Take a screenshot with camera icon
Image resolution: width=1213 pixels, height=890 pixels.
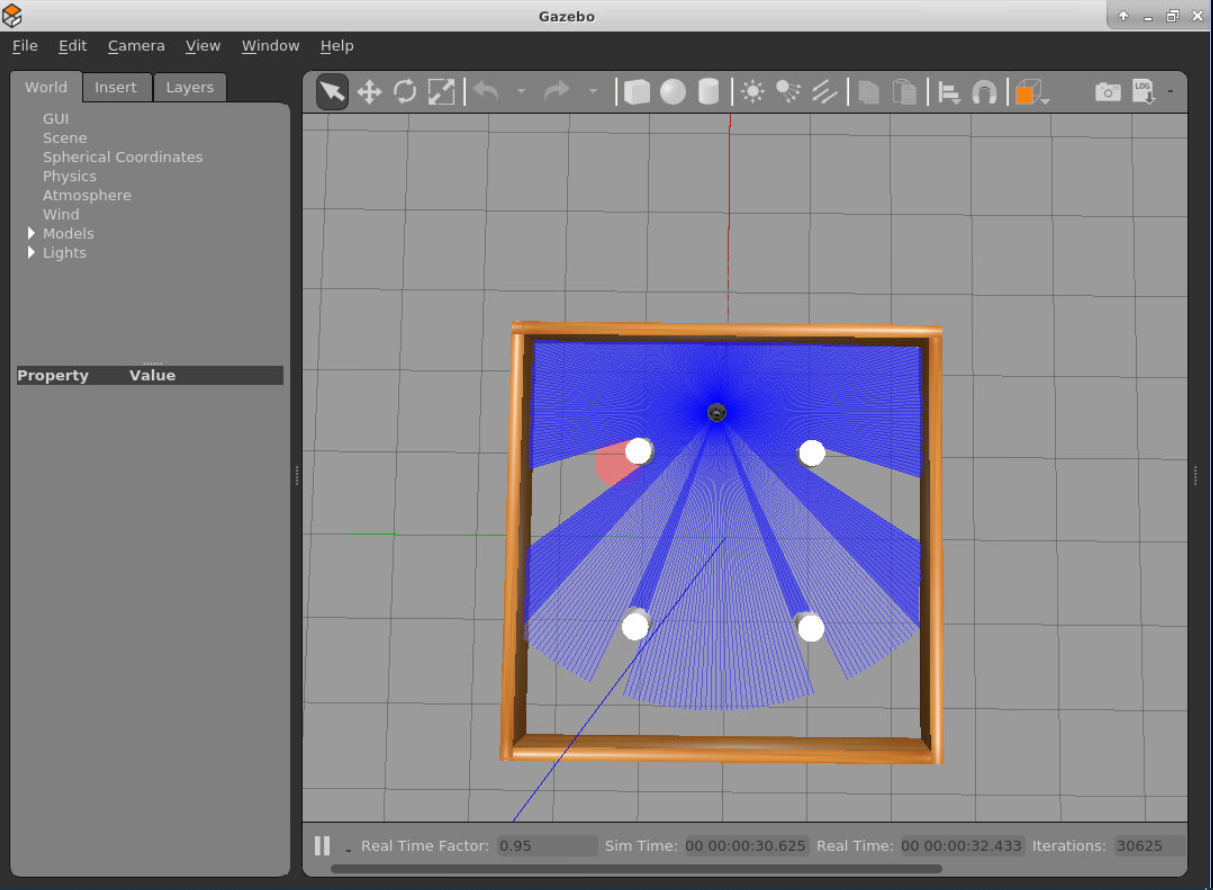click(x=1107, y=93)
